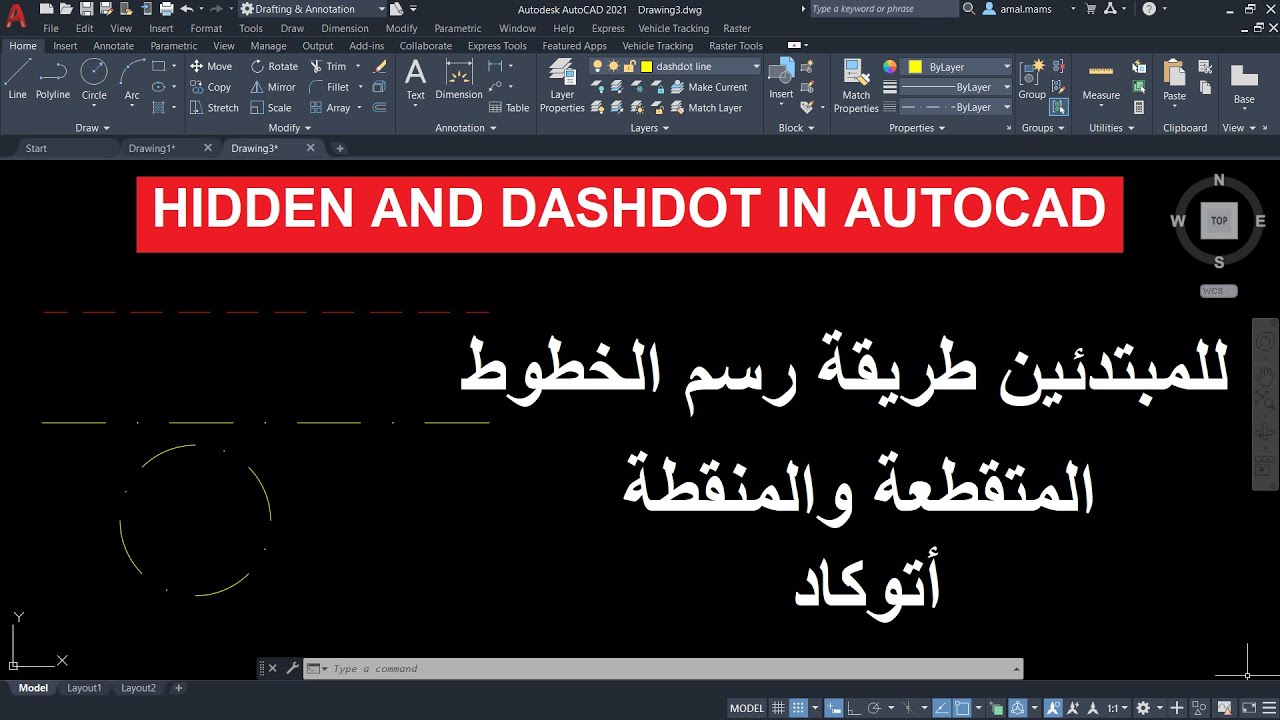
Task: Open the Text annotation tool
Action: 415,79
